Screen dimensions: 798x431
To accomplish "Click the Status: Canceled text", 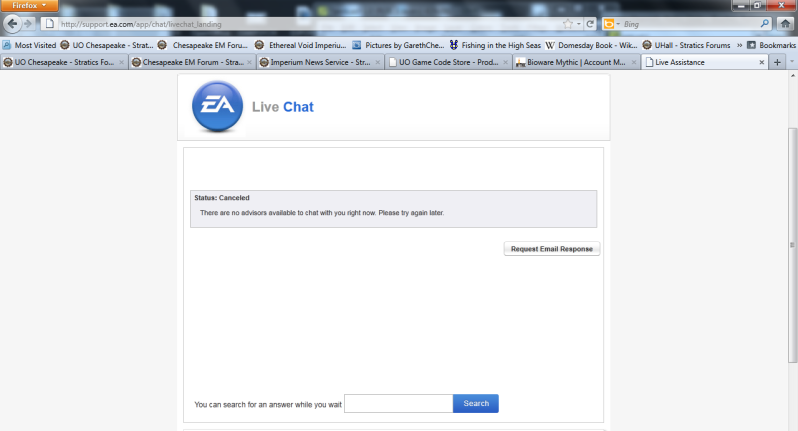I will [x=222, y=198].
